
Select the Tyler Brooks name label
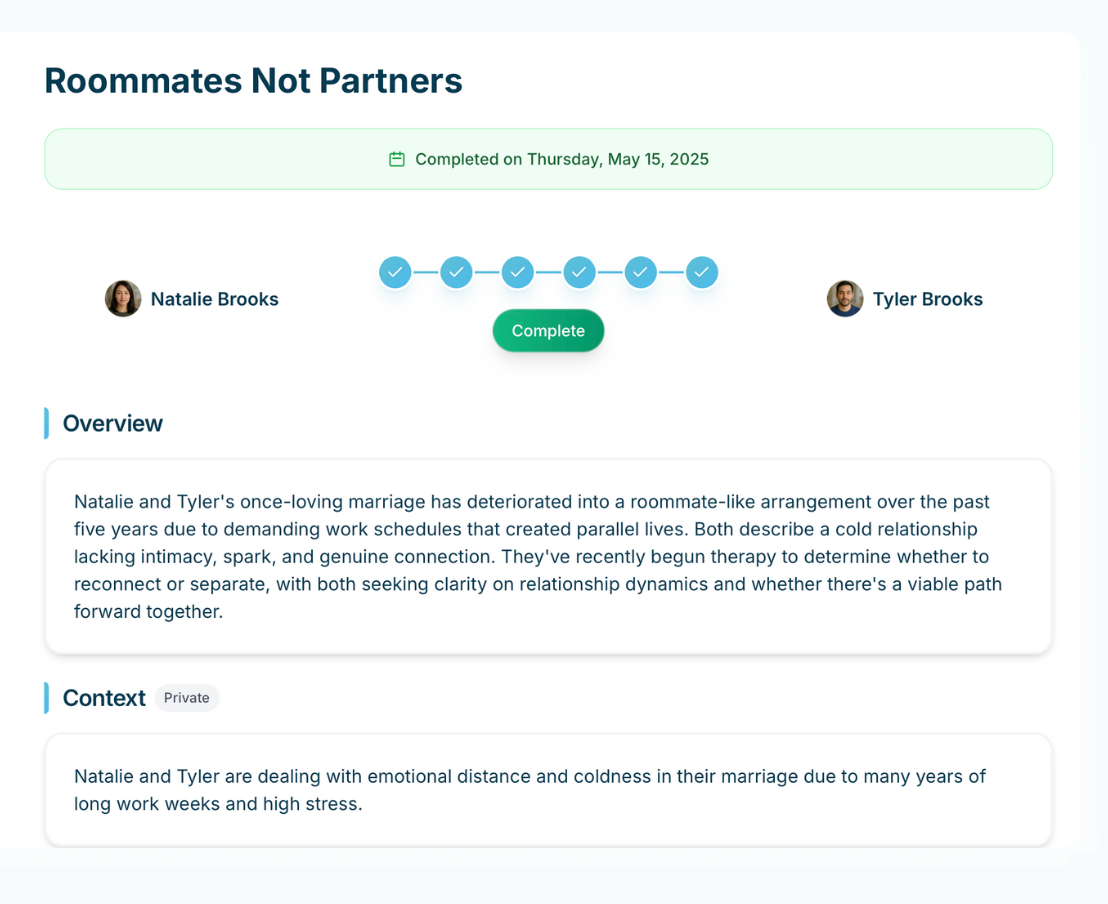coord(928,299)
